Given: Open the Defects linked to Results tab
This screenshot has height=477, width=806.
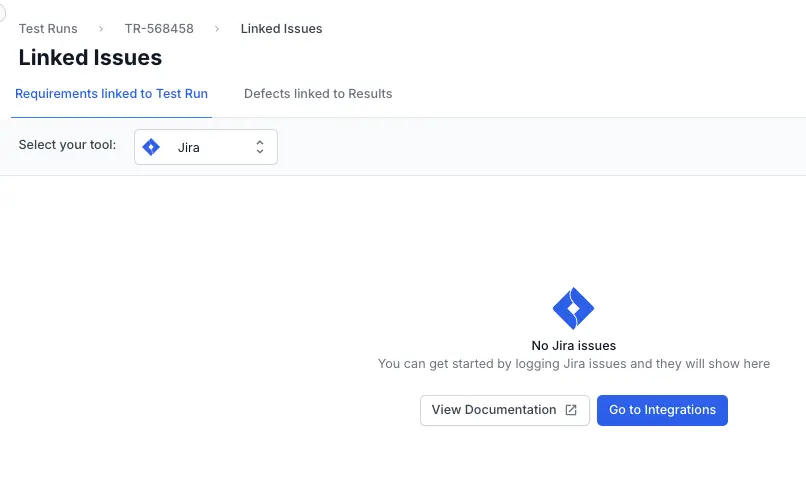Looking at the screenshot, I should point(318,94).
